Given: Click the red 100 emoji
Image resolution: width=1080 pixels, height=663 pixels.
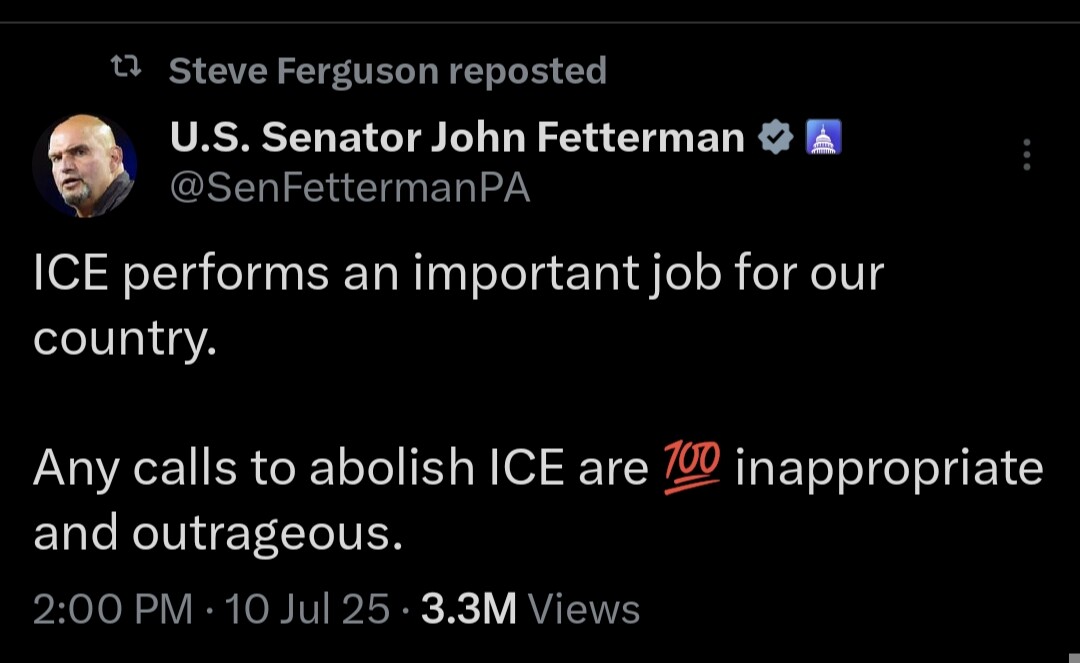Looking at the screenshot, I should point(691,467).
